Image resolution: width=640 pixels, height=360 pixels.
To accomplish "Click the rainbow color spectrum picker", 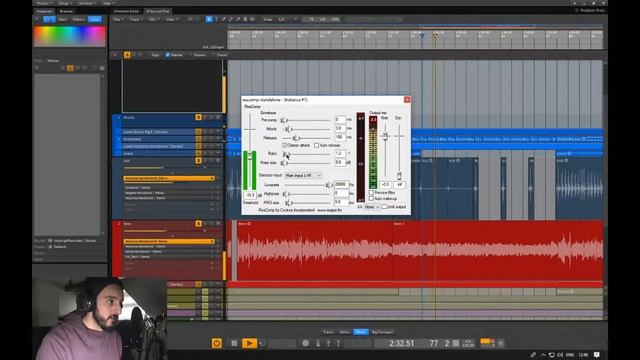I will pos(70,36).
